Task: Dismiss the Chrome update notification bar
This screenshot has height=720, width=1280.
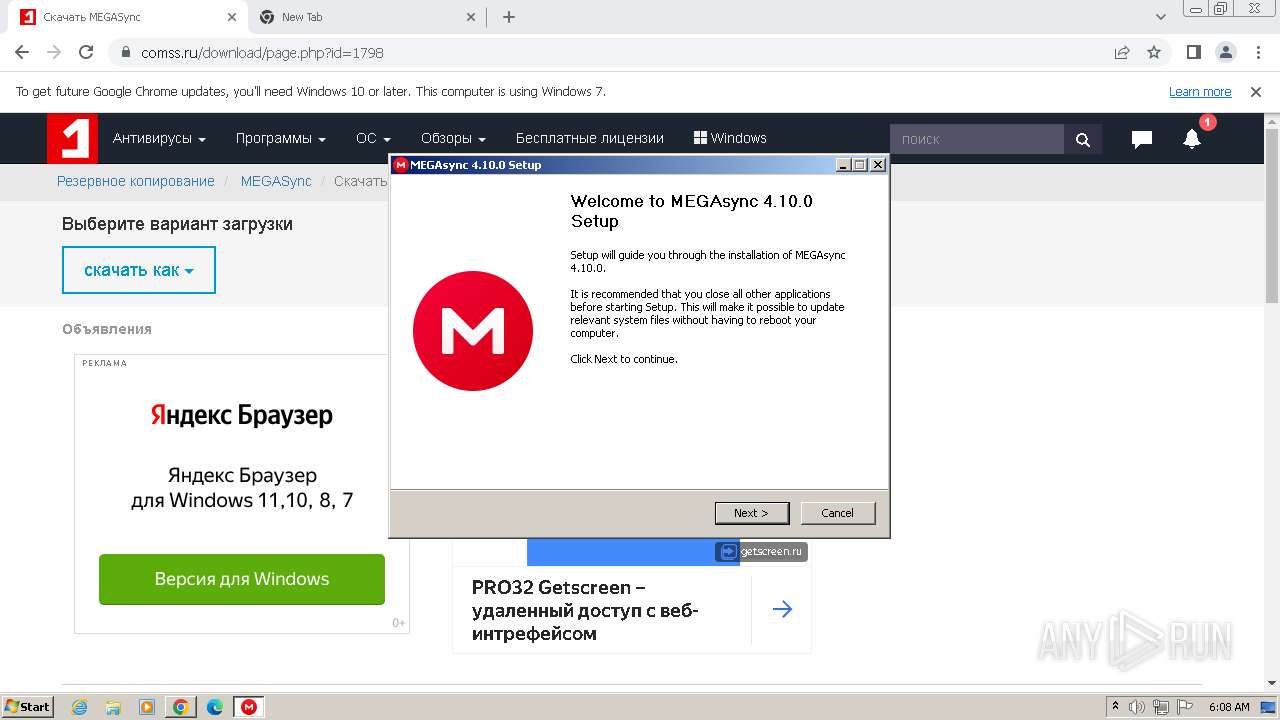Action: point(1256,92)
